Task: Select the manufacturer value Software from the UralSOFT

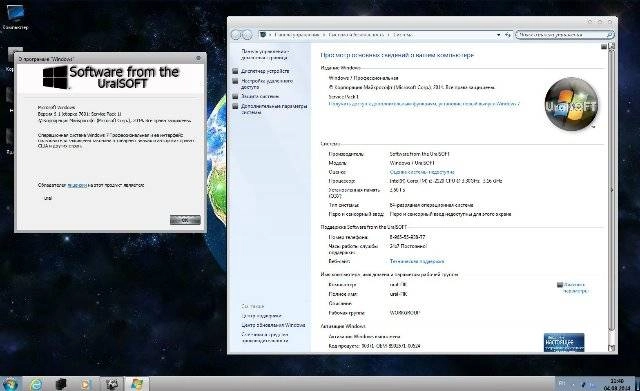Action: point(419,154)
